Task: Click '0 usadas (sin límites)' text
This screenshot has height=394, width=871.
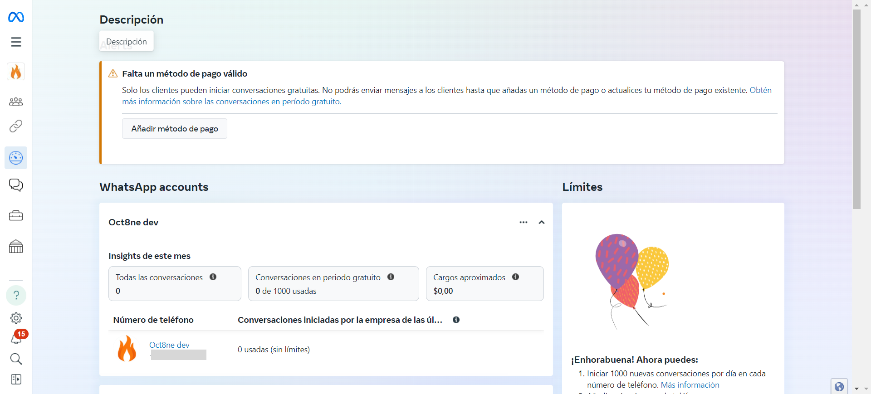Action: coord(274,350)
